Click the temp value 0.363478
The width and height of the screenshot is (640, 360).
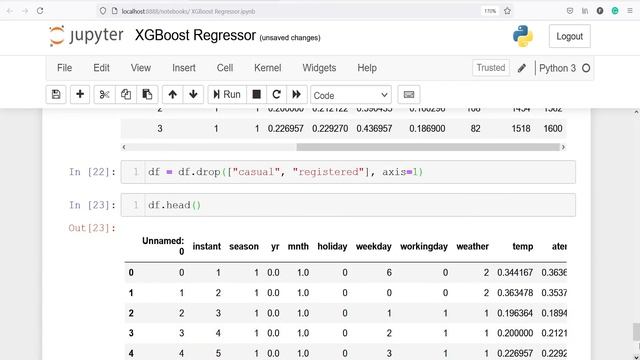pyautogui.click(x=515, y=293)
